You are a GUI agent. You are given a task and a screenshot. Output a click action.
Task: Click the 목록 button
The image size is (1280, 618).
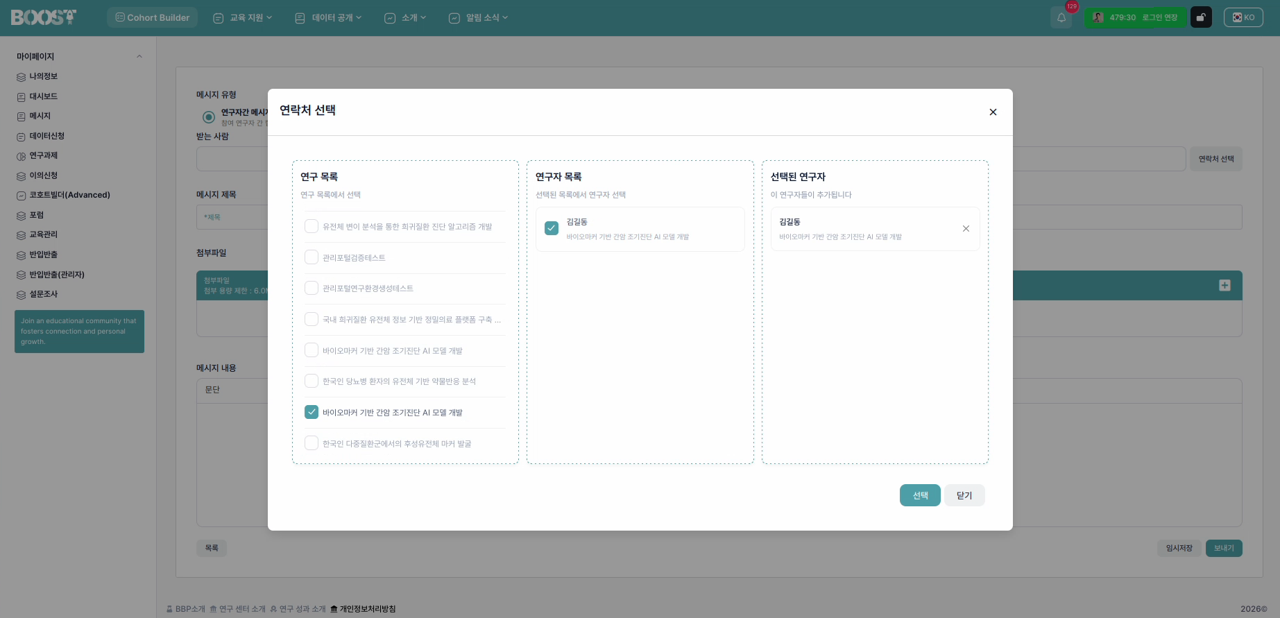click(x=211, y=548)
